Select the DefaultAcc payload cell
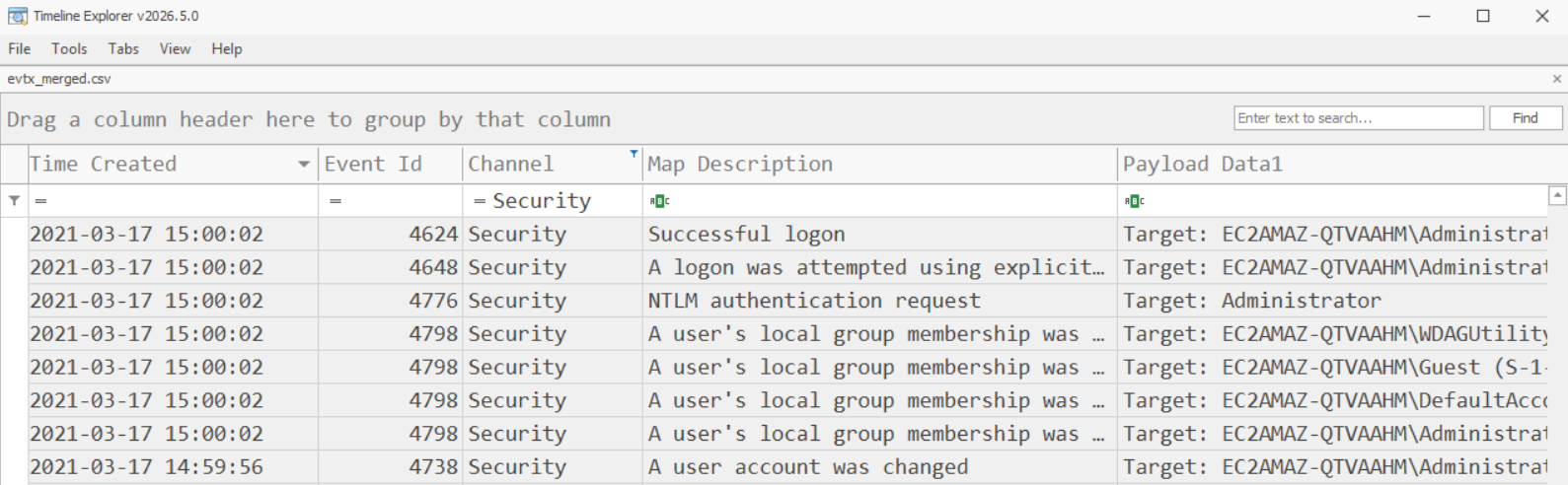 tap(1332, 400)
